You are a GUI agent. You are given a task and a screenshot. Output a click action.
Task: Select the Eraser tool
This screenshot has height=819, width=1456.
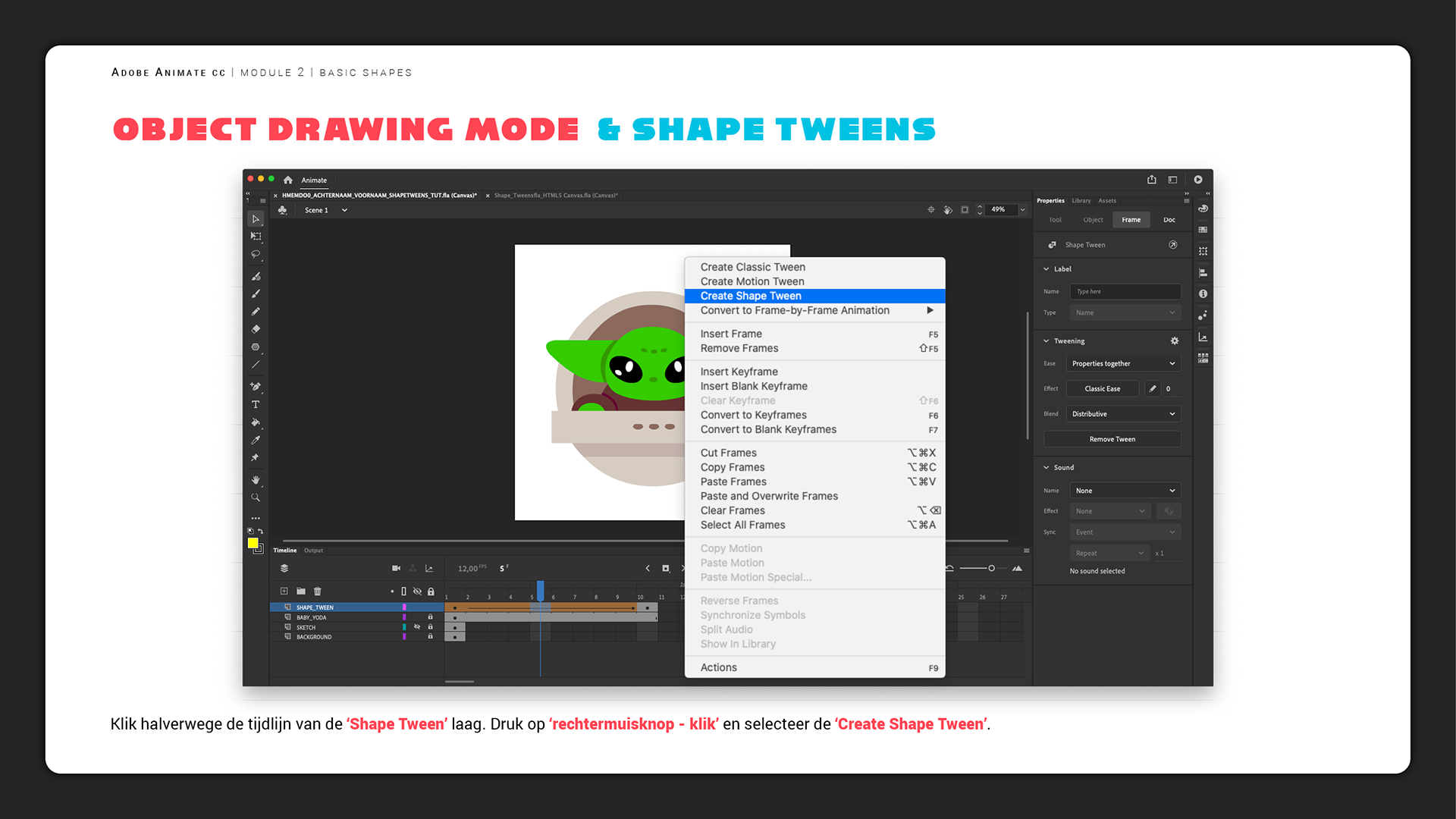256,329
